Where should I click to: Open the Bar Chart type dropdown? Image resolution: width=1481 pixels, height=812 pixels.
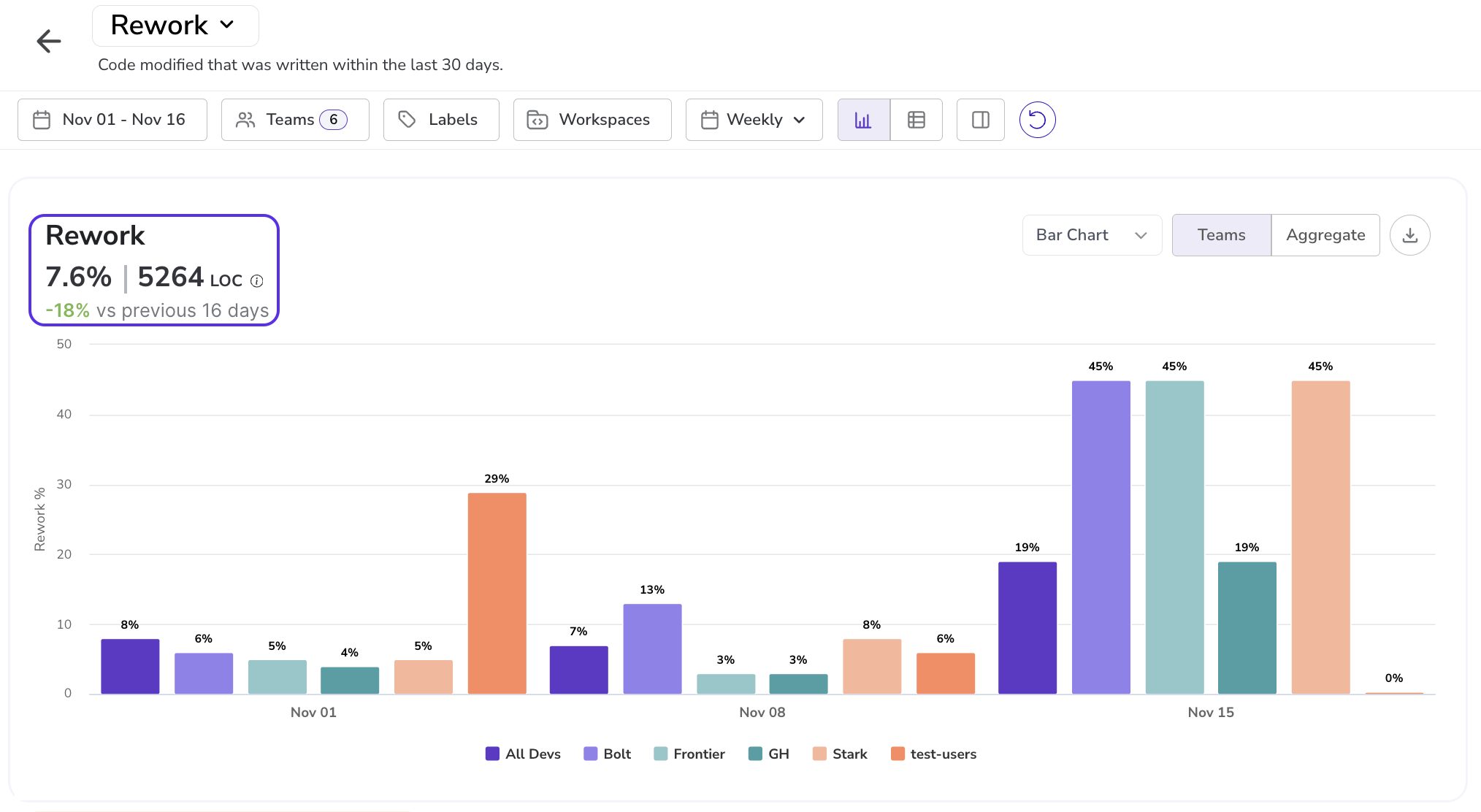(x=1091, y=235)
